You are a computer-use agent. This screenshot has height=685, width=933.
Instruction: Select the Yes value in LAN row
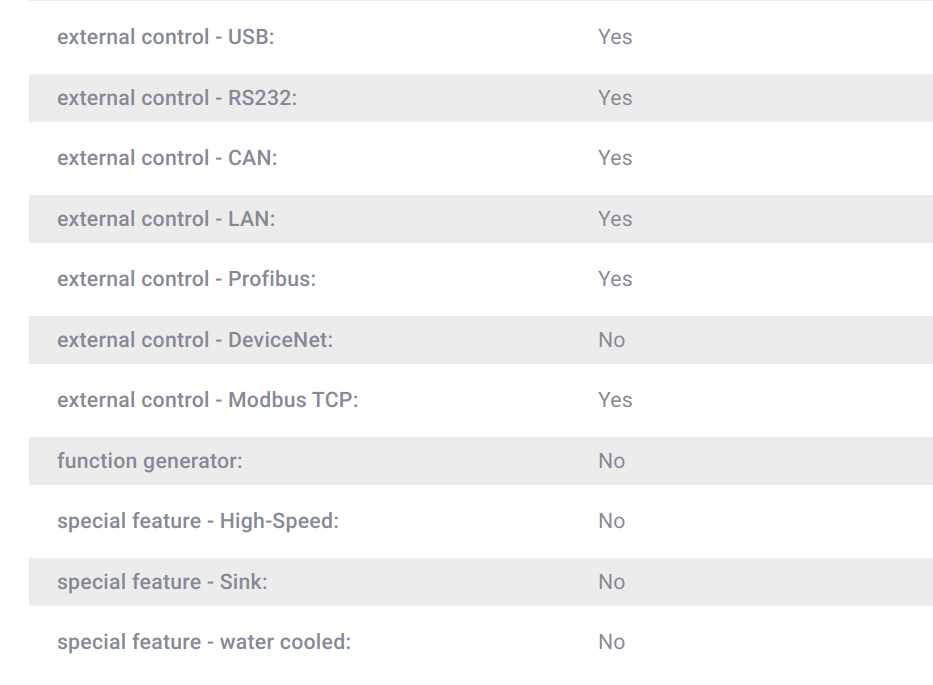click(615, 218)
